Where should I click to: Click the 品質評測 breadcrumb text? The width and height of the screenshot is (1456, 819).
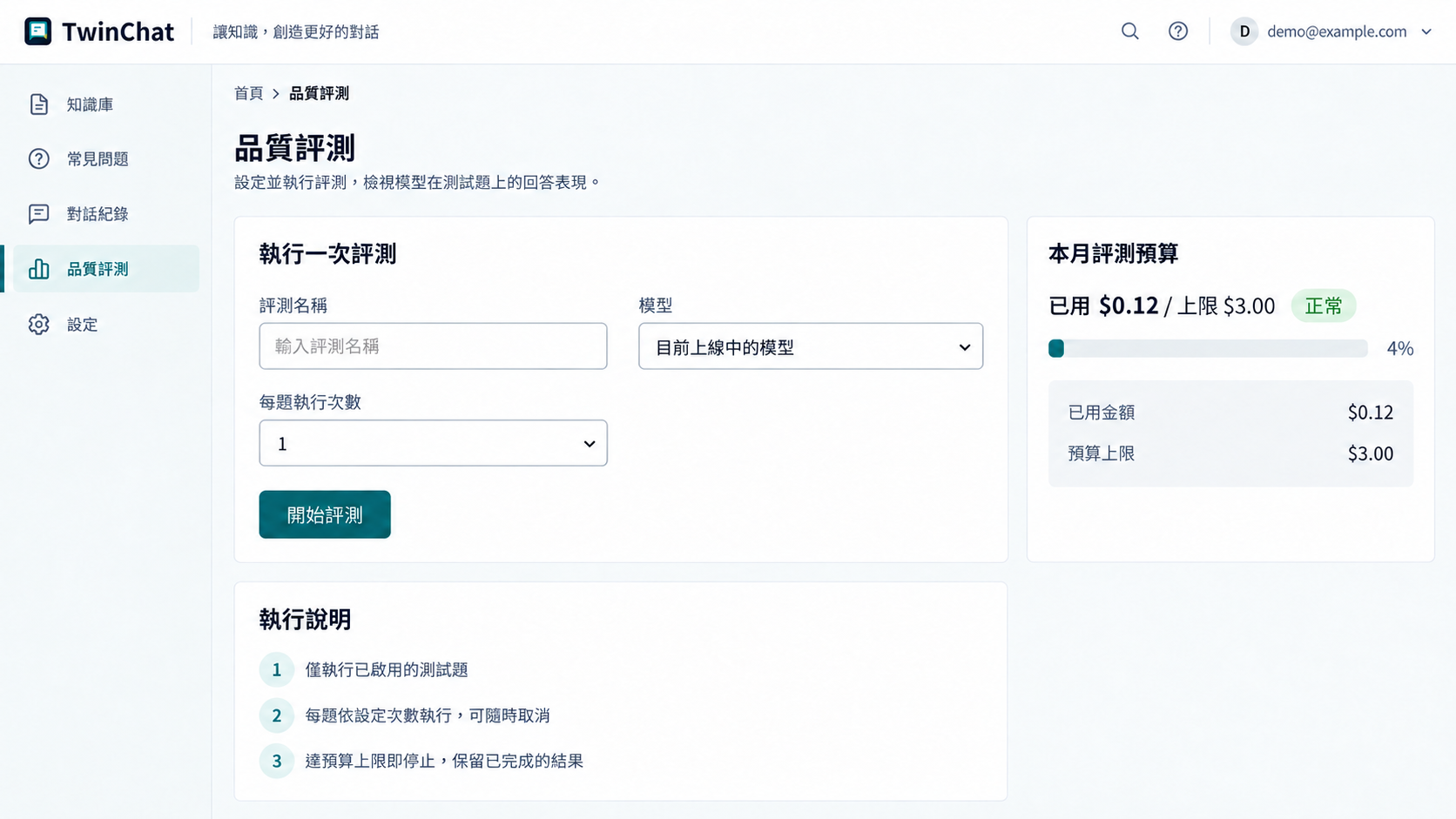pos(319,93)
